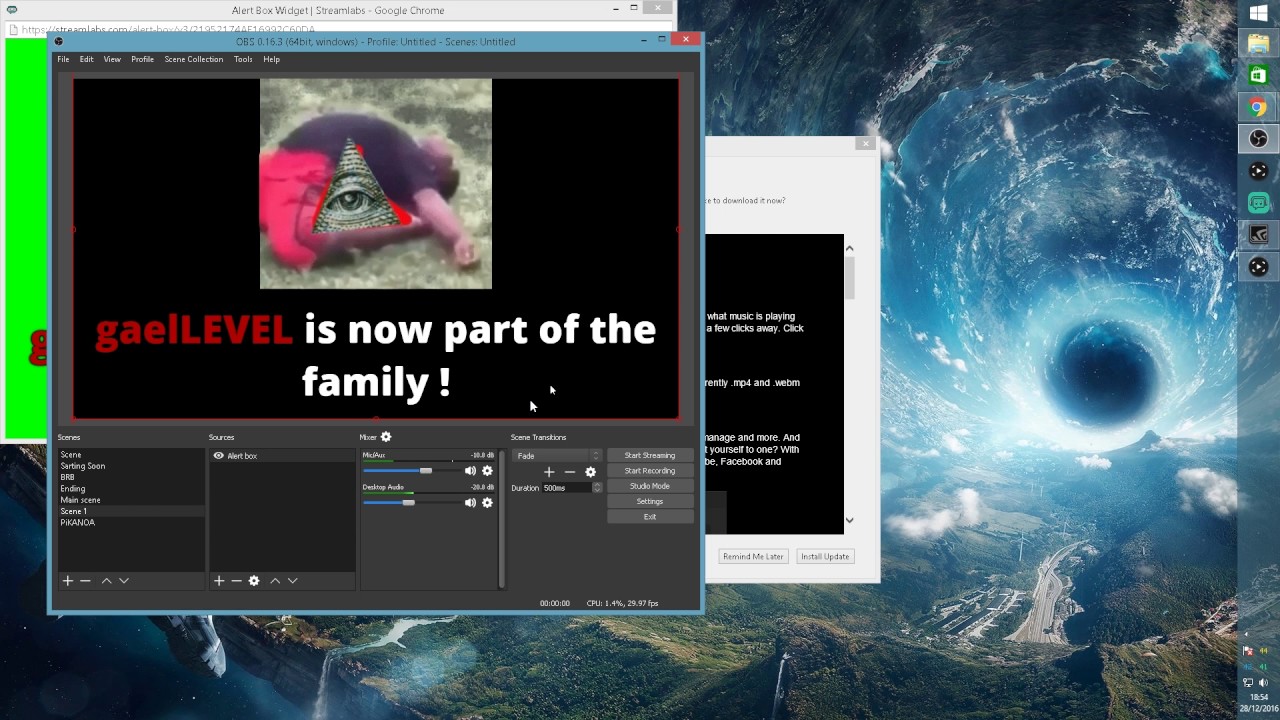Screen dimensions: 1280x720
Task: Add a new source with the plus icon
Action: 219,580
